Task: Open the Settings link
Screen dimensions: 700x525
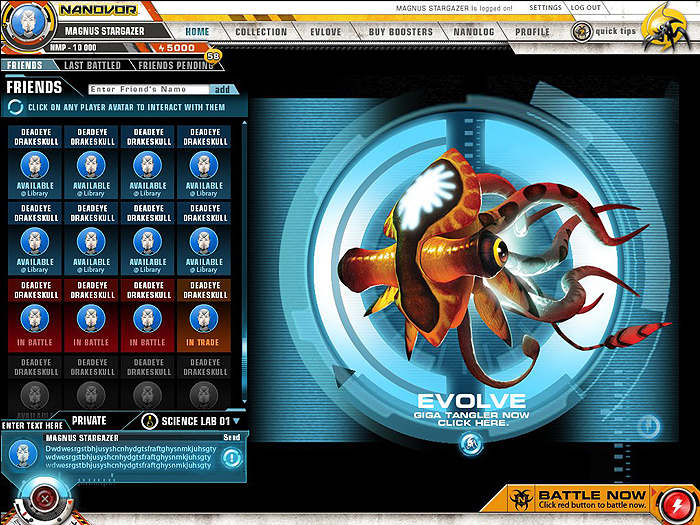Action: pyautogui.click(x=545, y=8)
